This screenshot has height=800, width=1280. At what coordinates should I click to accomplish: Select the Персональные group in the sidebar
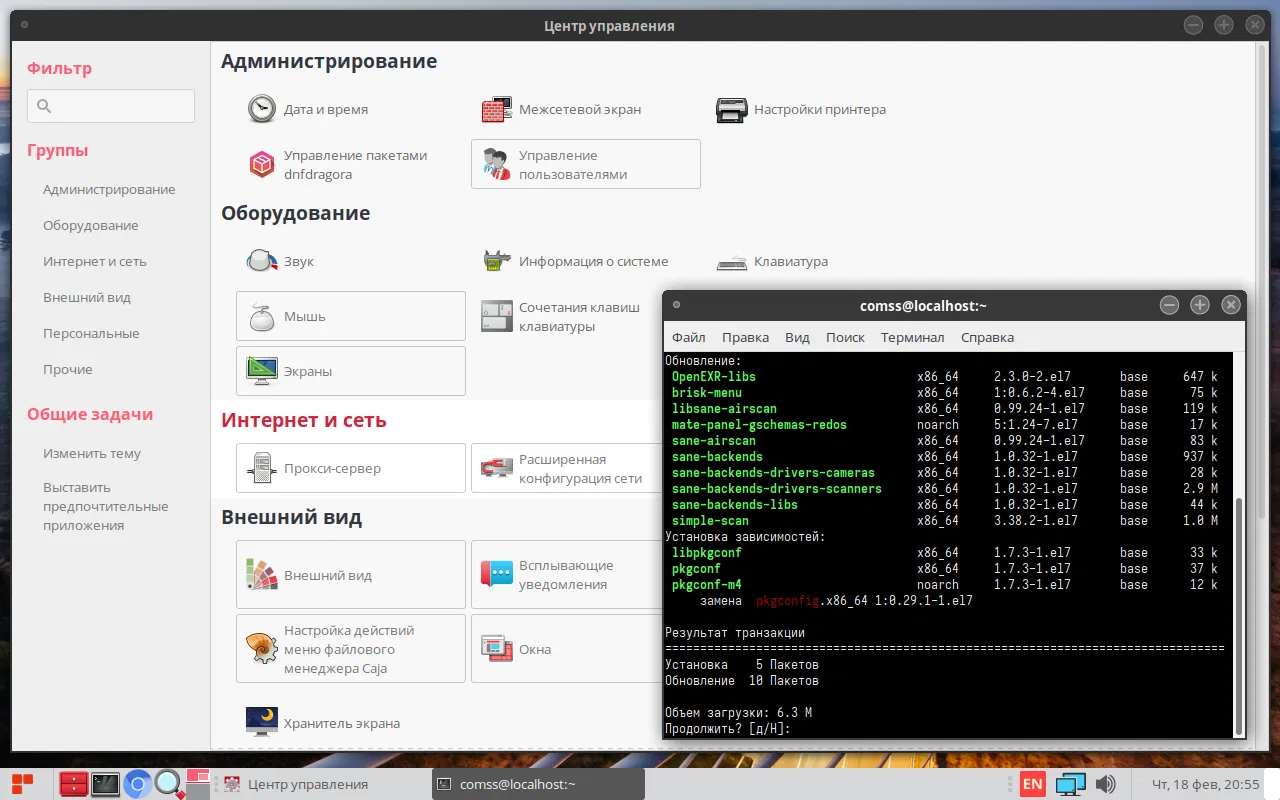point(91,333)
